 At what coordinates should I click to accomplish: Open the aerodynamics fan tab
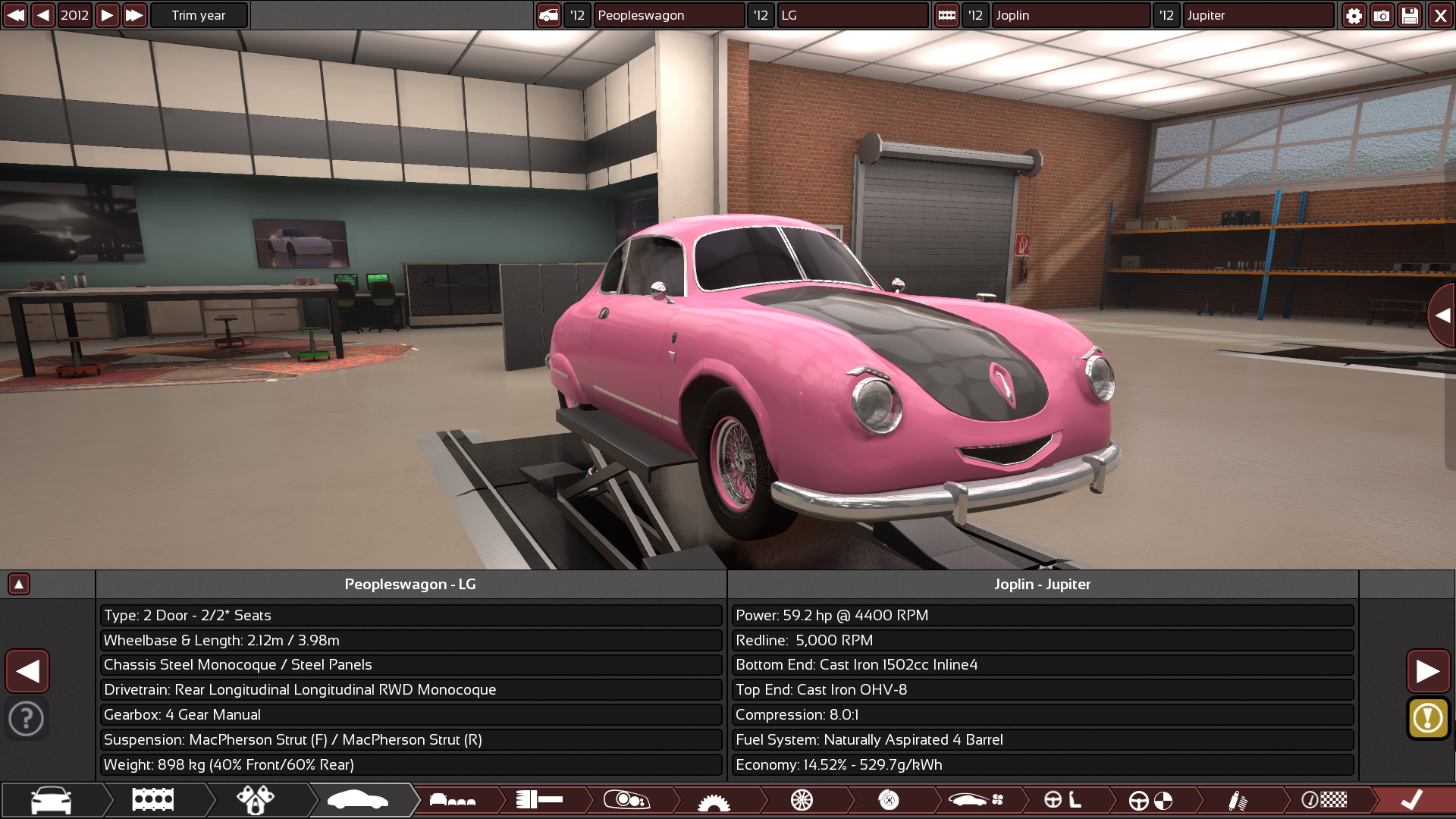click(x=976, y=800)
